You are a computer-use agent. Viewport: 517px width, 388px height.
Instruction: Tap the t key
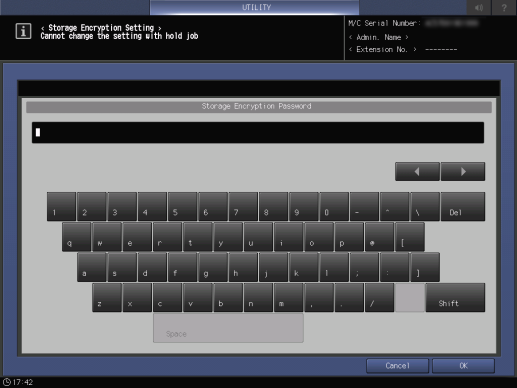click(x=198, y=237)
